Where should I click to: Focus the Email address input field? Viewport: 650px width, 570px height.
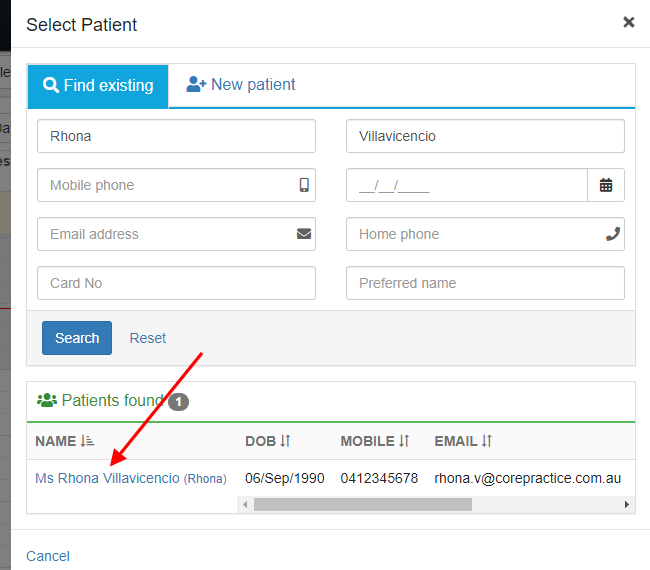[176, 234]
